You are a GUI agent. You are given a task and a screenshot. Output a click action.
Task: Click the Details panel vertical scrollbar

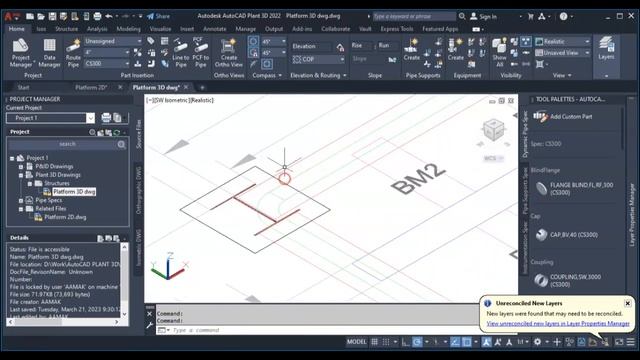coord(124,280)
